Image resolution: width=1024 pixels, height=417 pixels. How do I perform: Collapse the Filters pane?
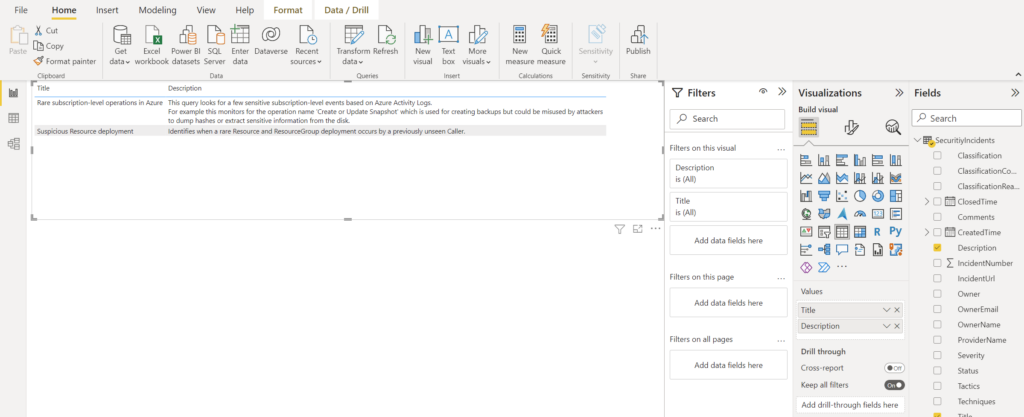tap(782, 92)
